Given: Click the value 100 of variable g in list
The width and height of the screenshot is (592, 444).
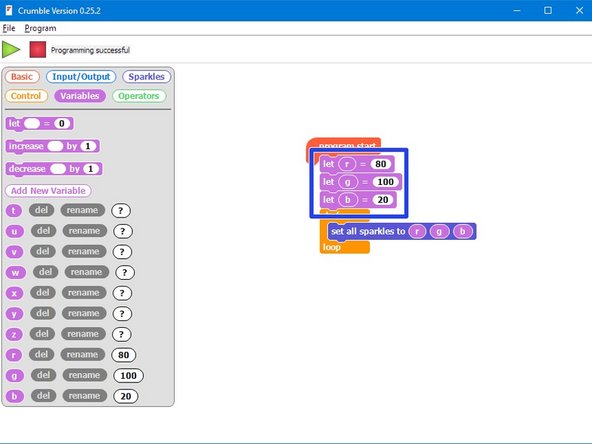Looking at the screenshot, I should click(x=128, y=376).
